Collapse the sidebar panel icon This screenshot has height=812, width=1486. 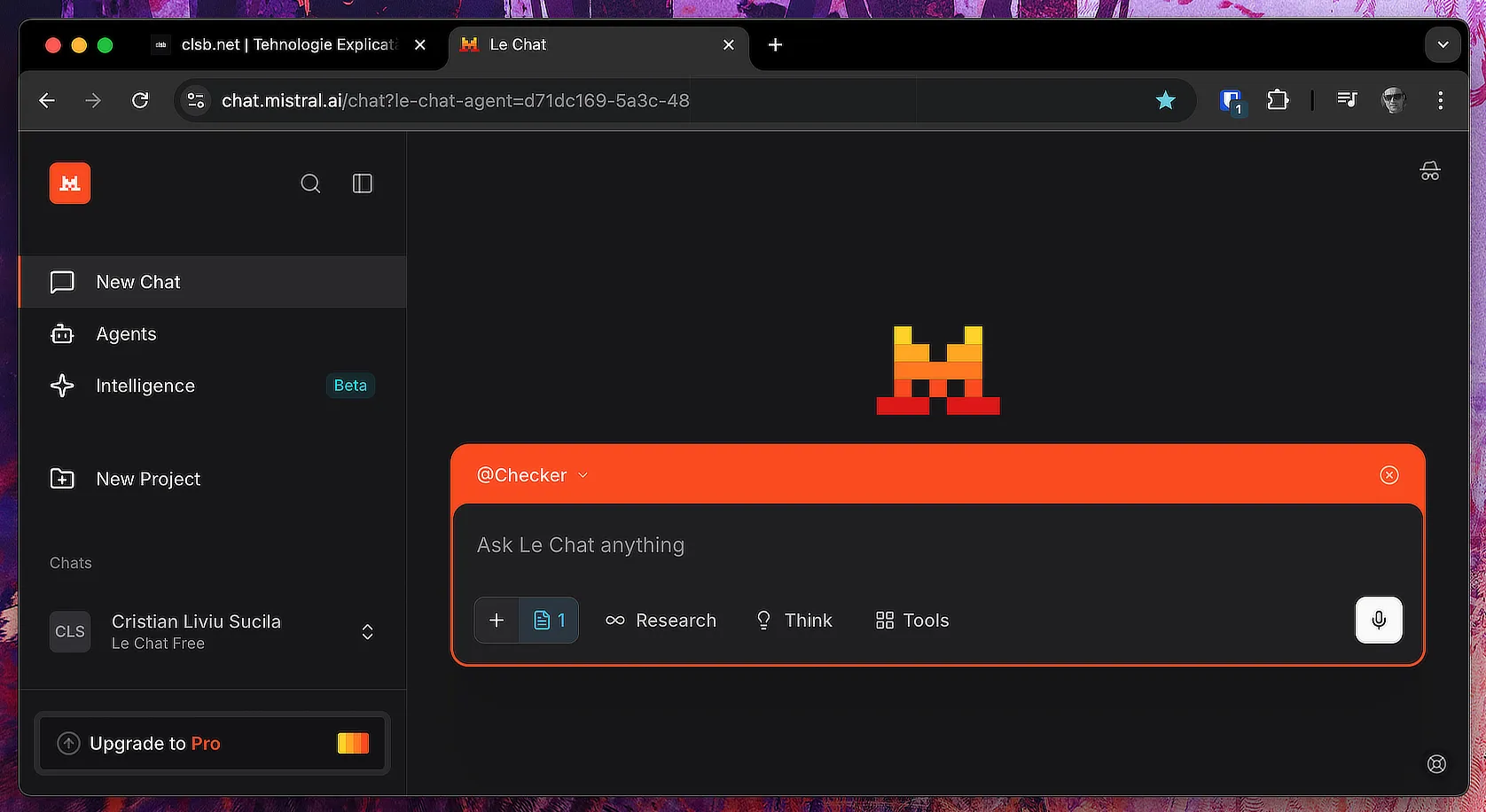click(x=363, y=183)
